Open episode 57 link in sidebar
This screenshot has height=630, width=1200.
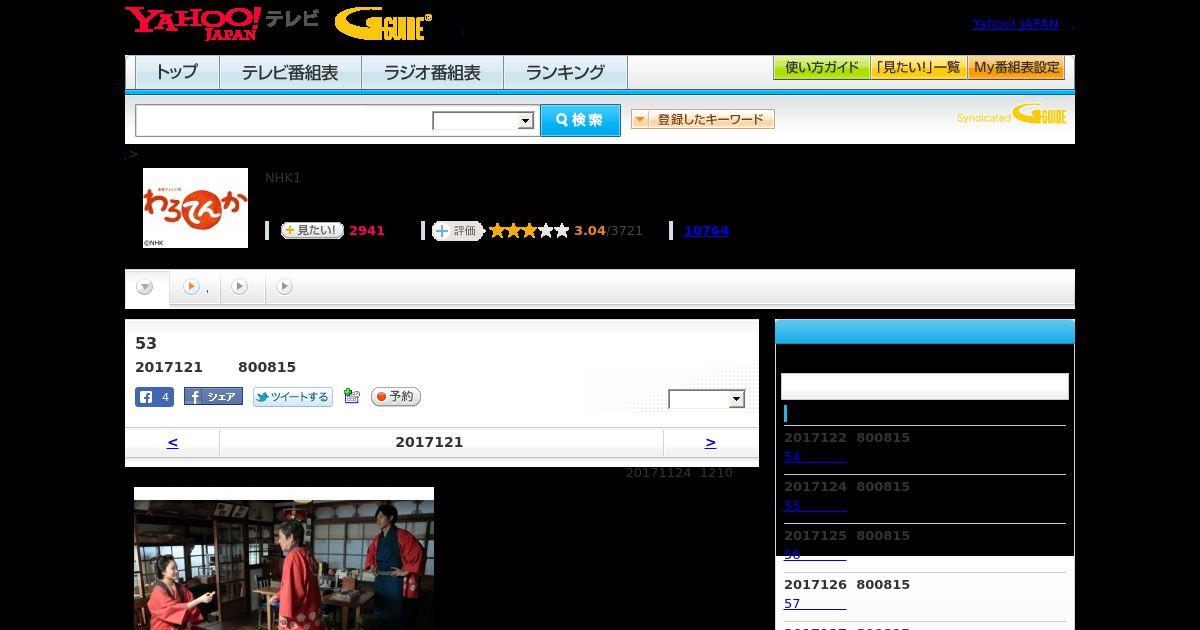coord(815,604)
